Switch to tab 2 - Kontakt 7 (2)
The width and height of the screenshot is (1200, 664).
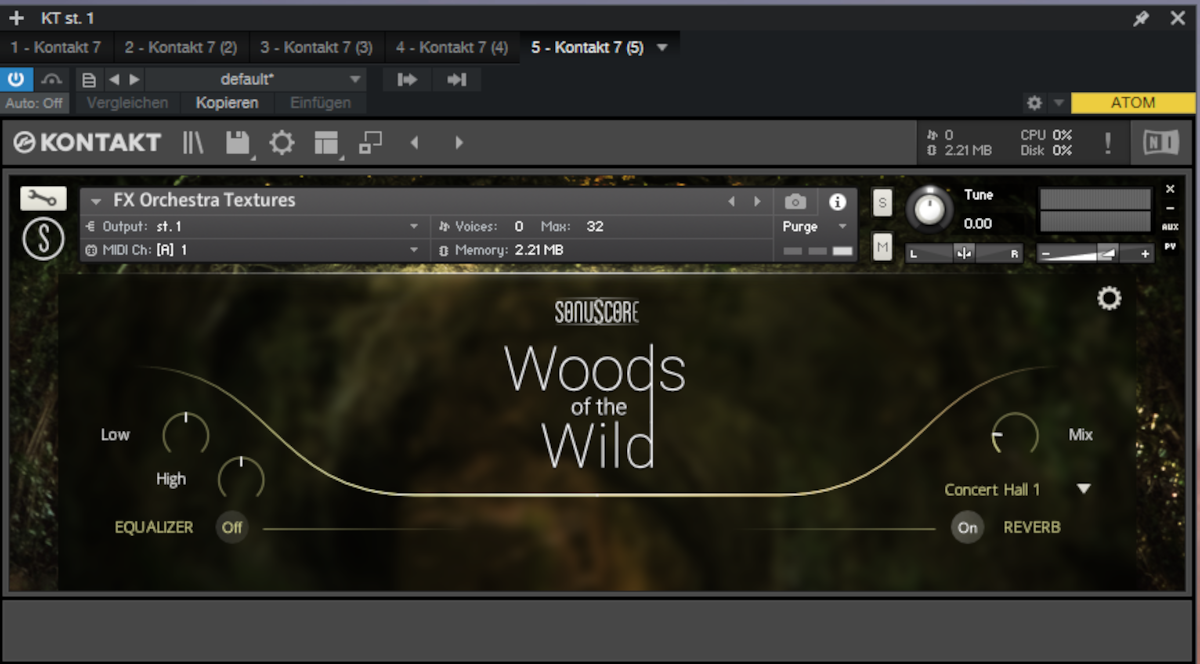pos(181,47)
